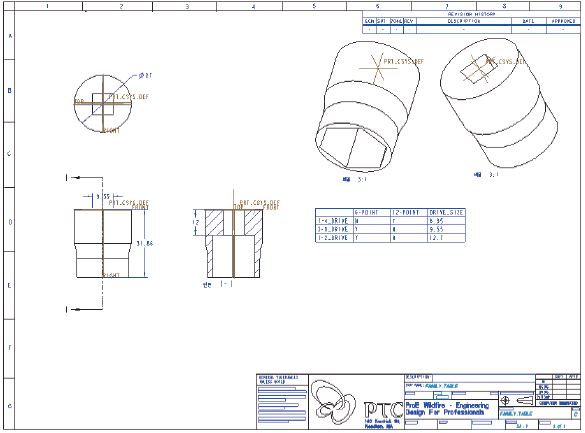Click the ZONE header in revision table

pyautogui.click(x=396, y=21)
